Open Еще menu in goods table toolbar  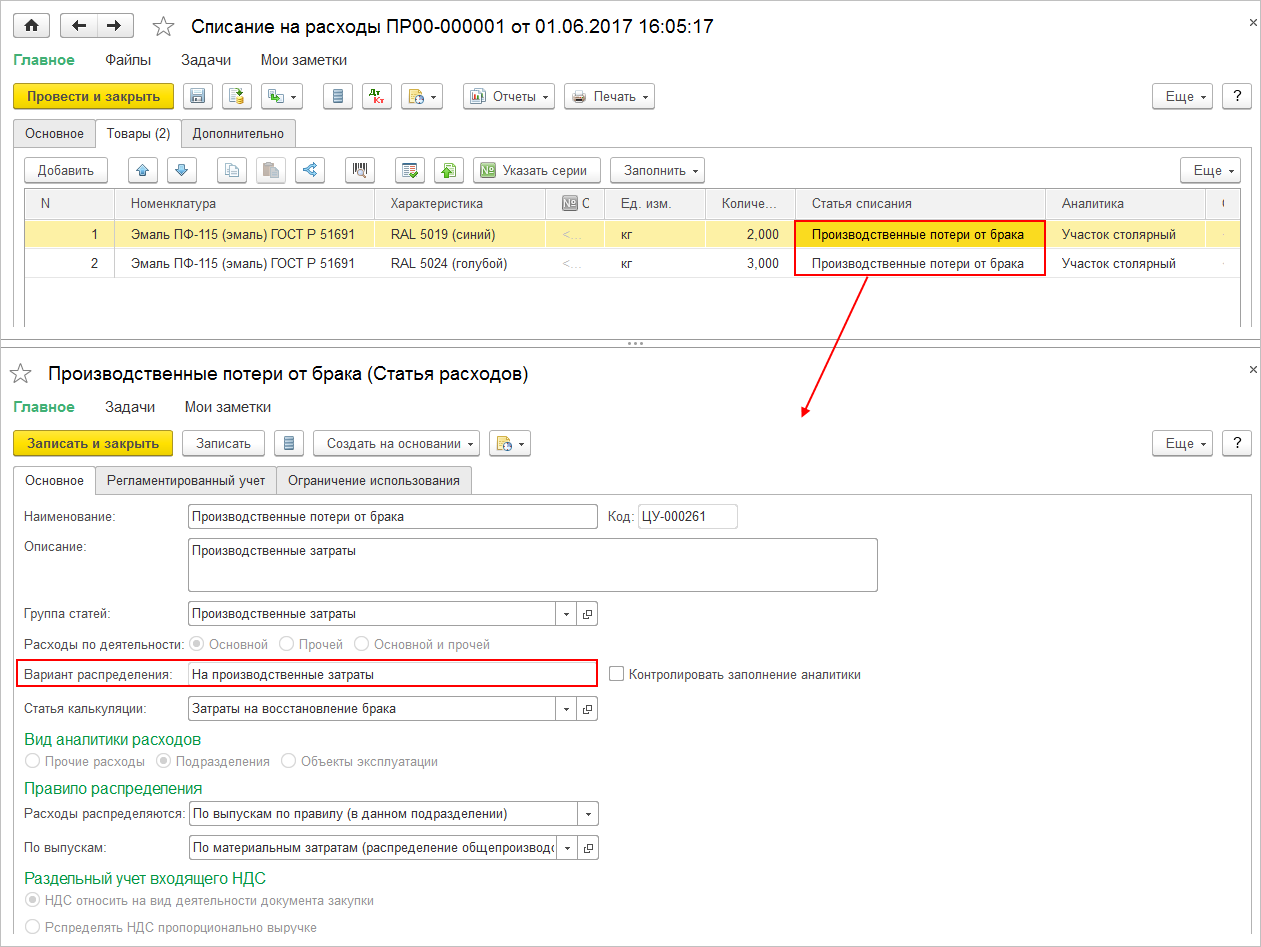pyautogui.click(x=1210, y=170)
